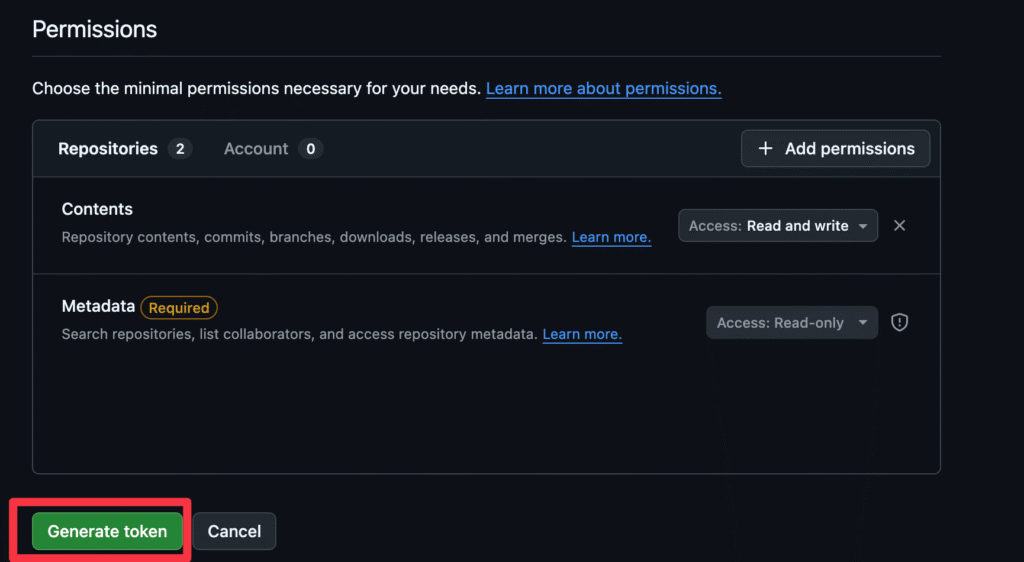Image resolution: width=1024 pixels, height=562 pixels.
Task: Follow the Learn more link under Contents
Action: 611,237
